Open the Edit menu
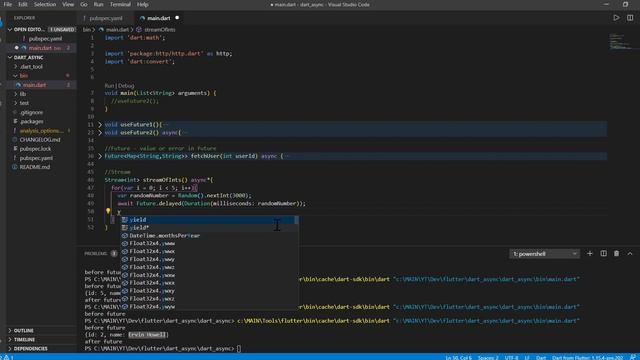 pyautogui.click(x=23, y=4)
